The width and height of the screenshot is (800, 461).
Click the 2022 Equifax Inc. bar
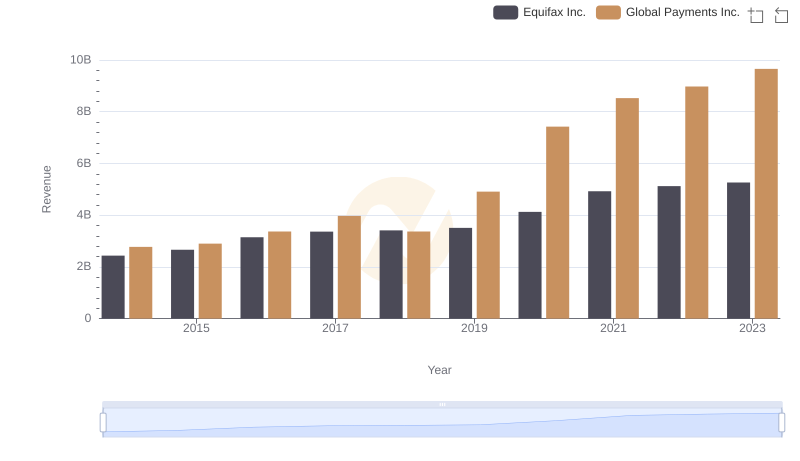pos(669,252)
